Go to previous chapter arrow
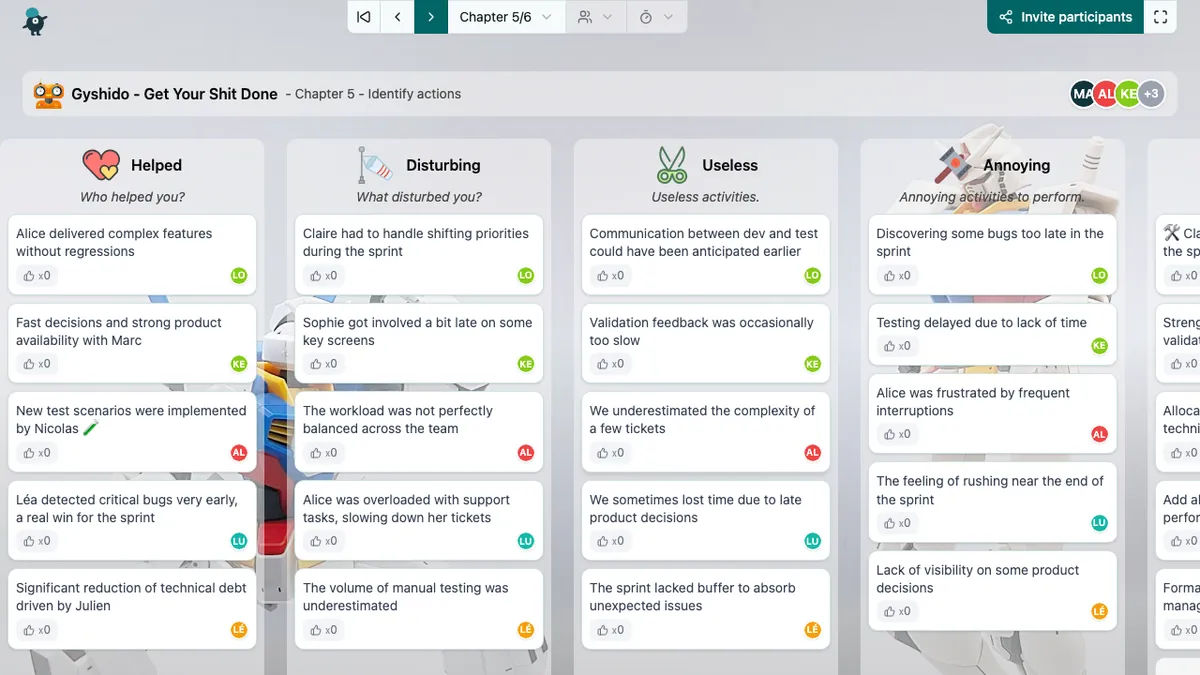 (x=397, y=17)
